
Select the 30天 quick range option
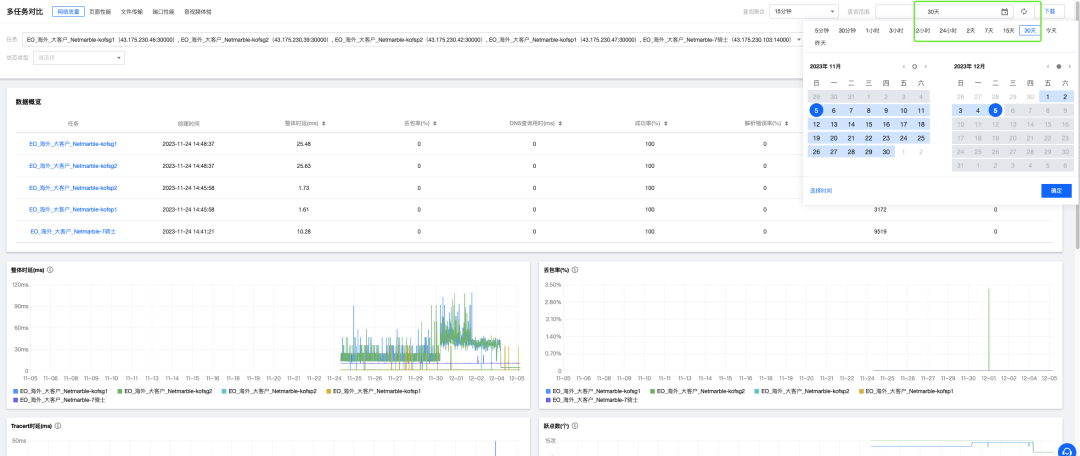(x=1030, y=30)
